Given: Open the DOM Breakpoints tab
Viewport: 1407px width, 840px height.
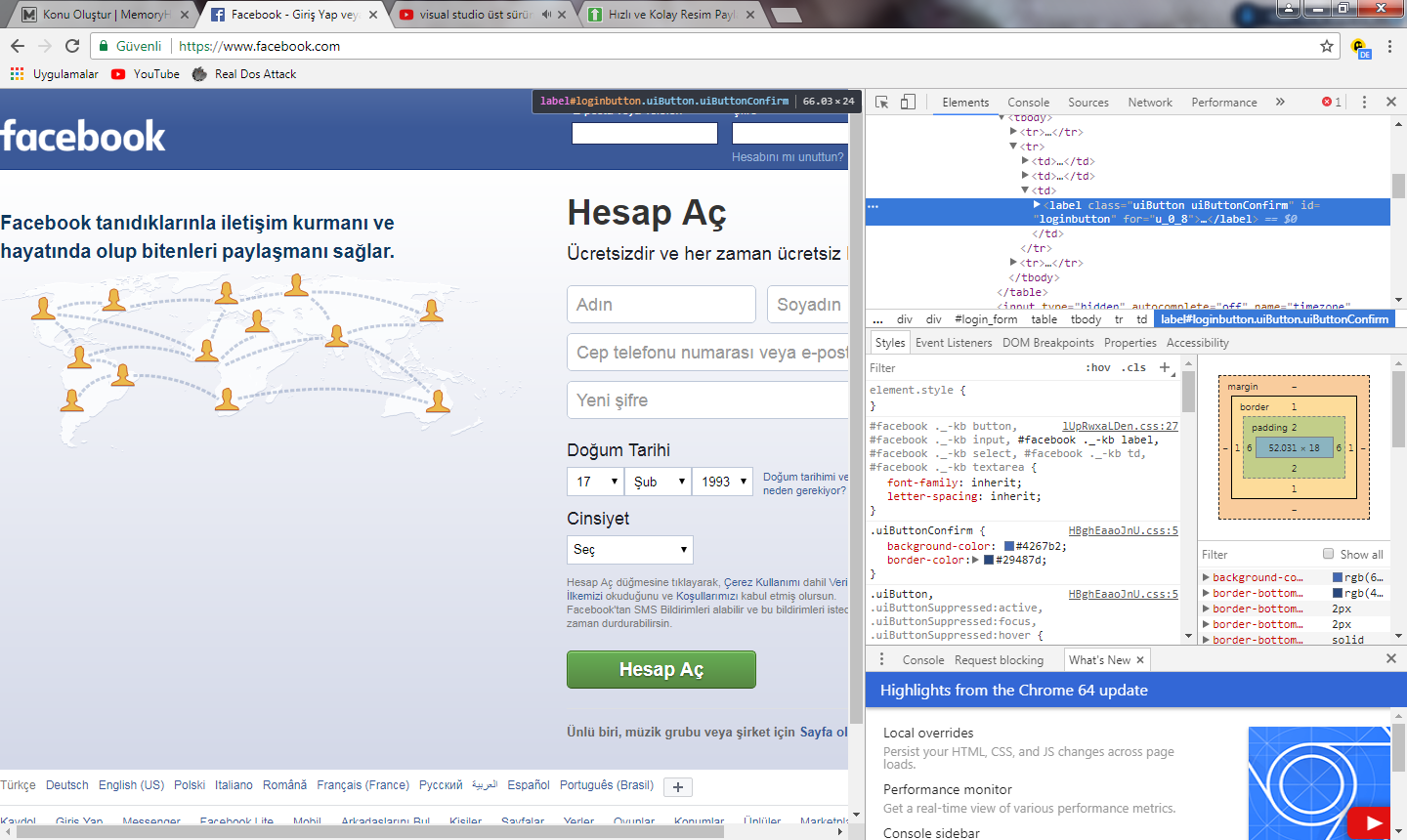Looking at the screenshot, I should click(1048, 343).
